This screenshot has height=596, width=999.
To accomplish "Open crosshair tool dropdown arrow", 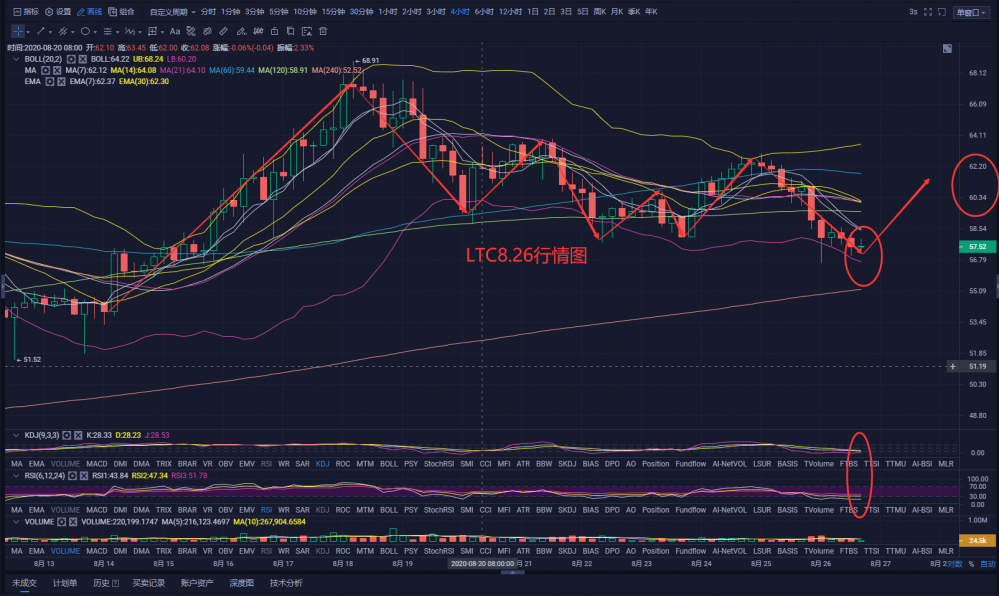I will click(28, 32).
